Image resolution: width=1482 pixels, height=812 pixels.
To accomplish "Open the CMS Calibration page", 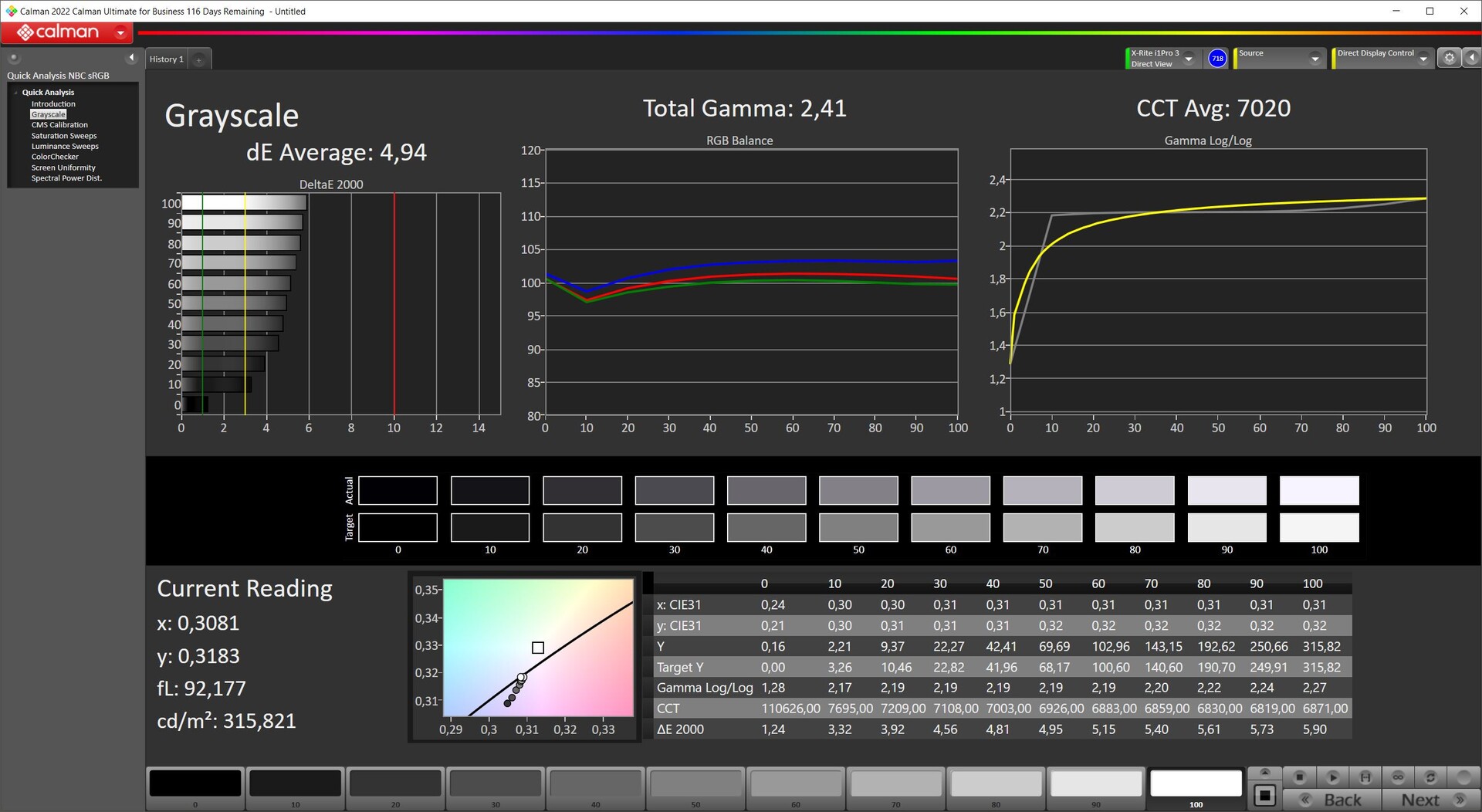I will click(x=59, y=125).
